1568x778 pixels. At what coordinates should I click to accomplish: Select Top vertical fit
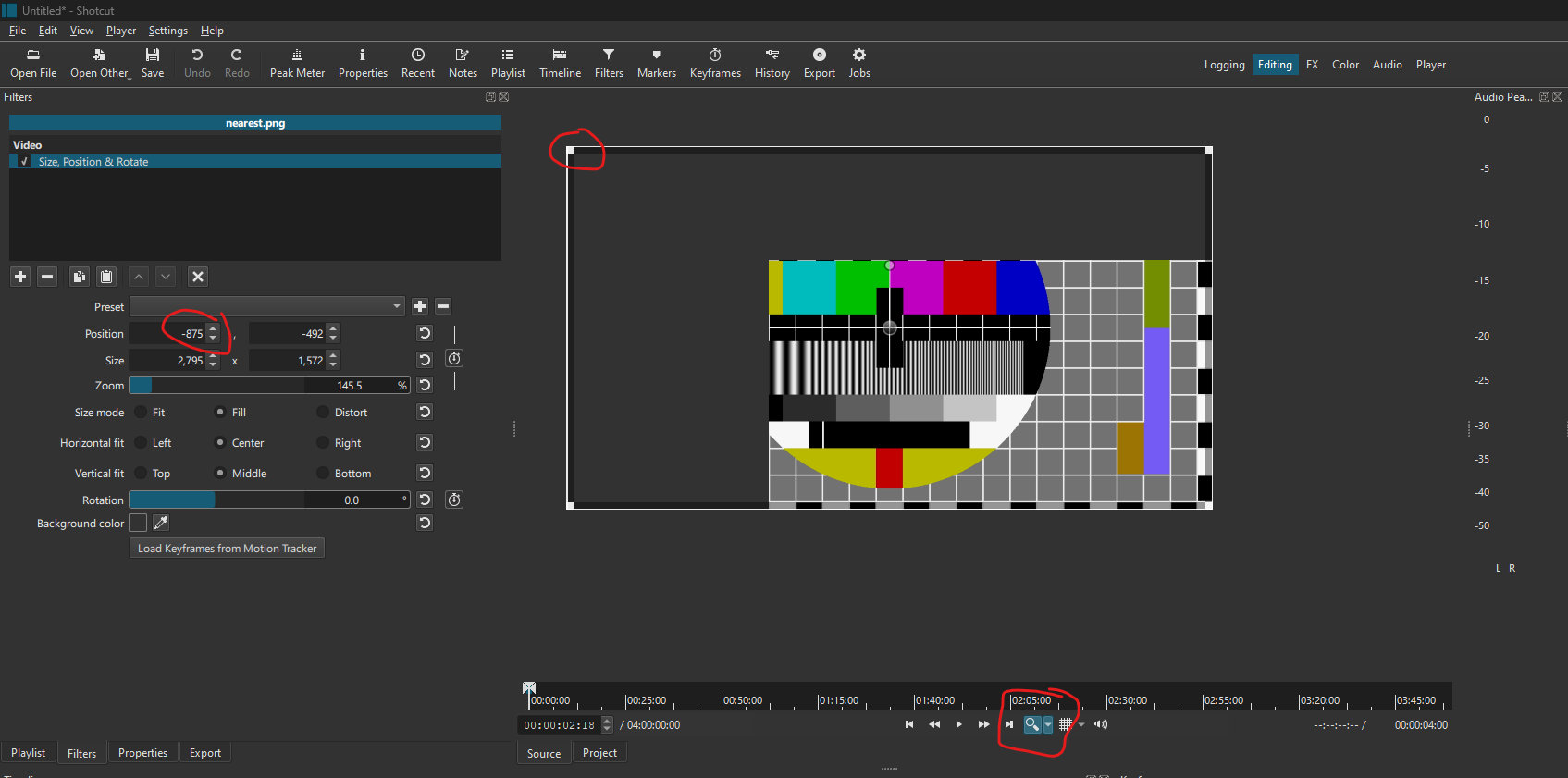pos(141,473)
